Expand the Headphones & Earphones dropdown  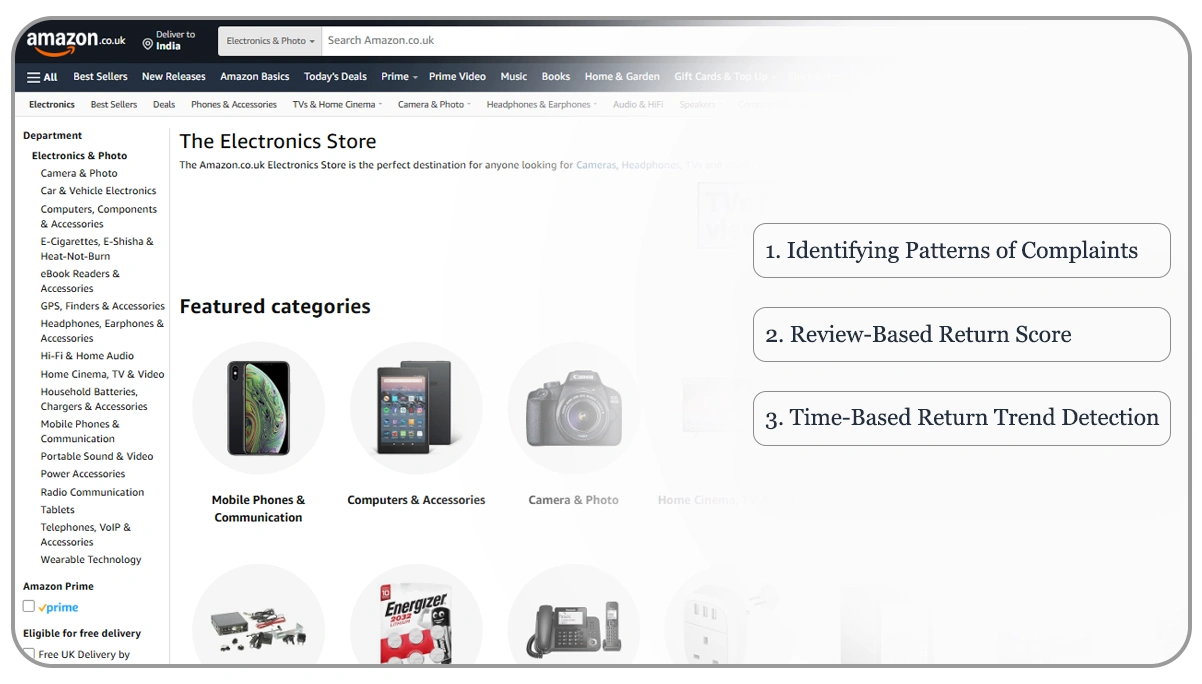[x=540, y=104]
